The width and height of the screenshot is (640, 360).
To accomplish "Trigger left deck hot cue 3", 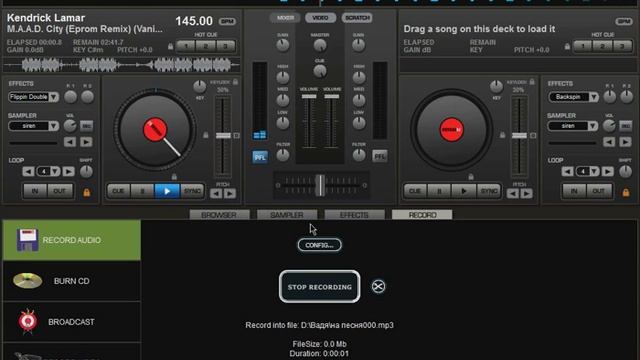I will (225, 46).
